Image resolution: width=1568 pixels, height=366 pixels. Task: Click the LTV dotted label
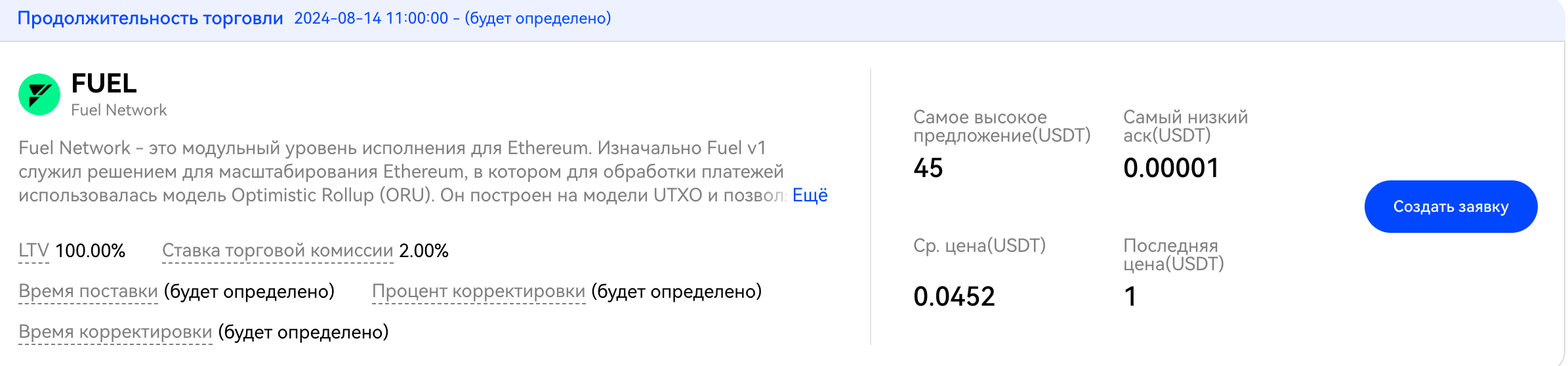click(x=33, y=251)
